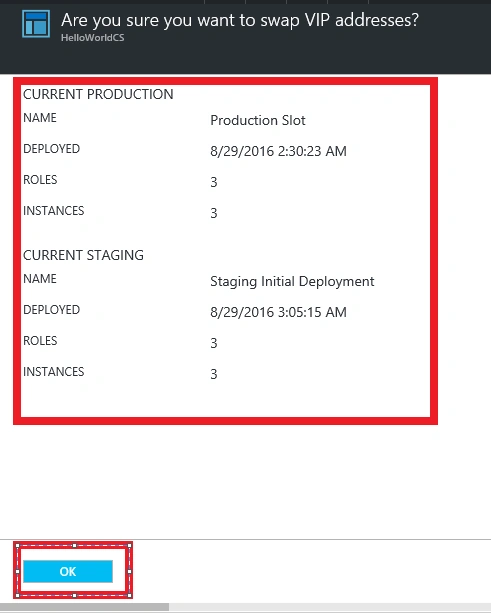Click the swap VIP addresses title
Image resolution: width=491 pixels, height=613 pixels.
click(x=240, y=20)
